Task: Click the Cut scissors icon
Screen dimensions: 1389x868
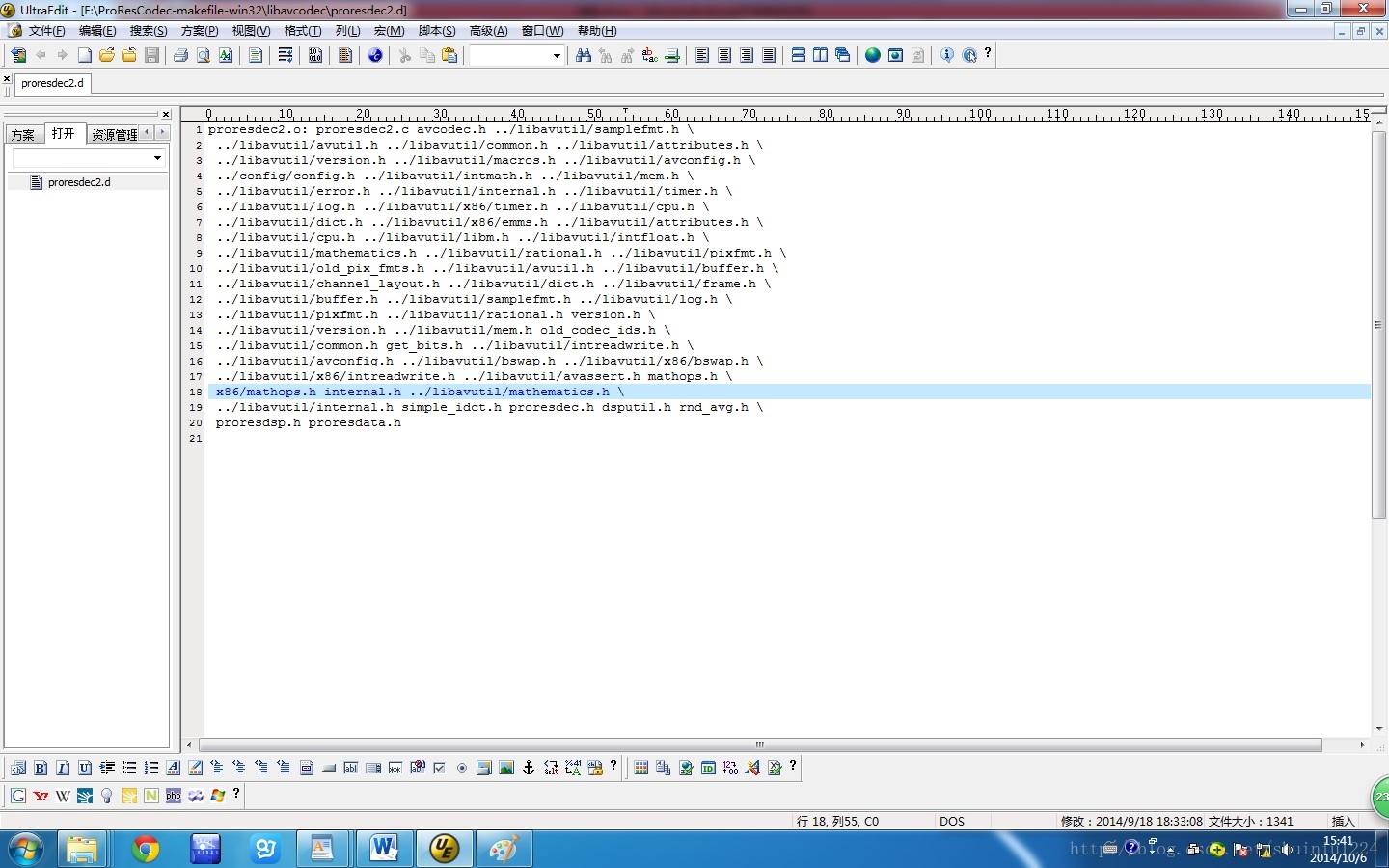Action: click(405, 55)
